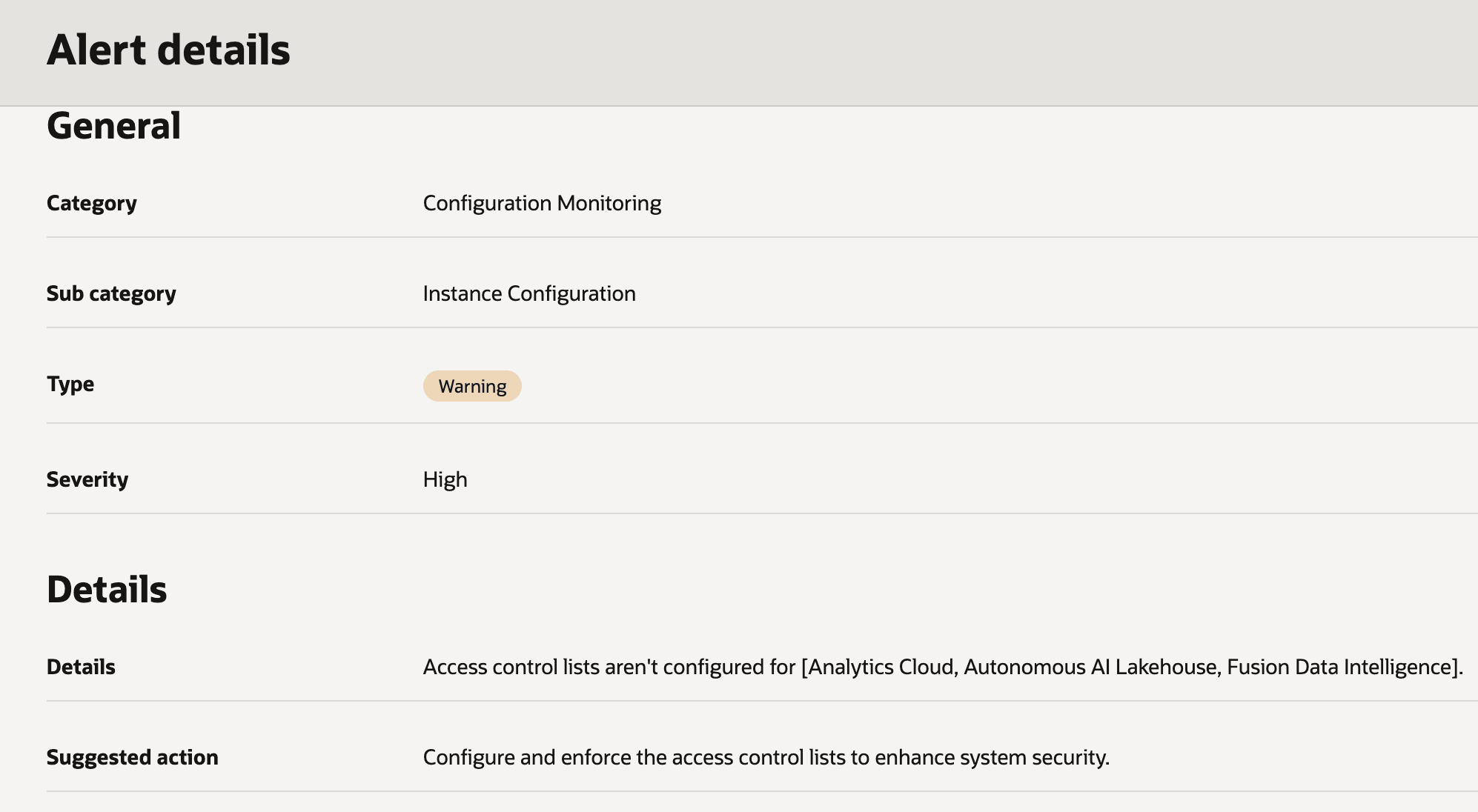Viewport: 1478px width, 812px height.
Task: Click the Warning type badge
Action: pyautogui.click(x=472, y=386)
